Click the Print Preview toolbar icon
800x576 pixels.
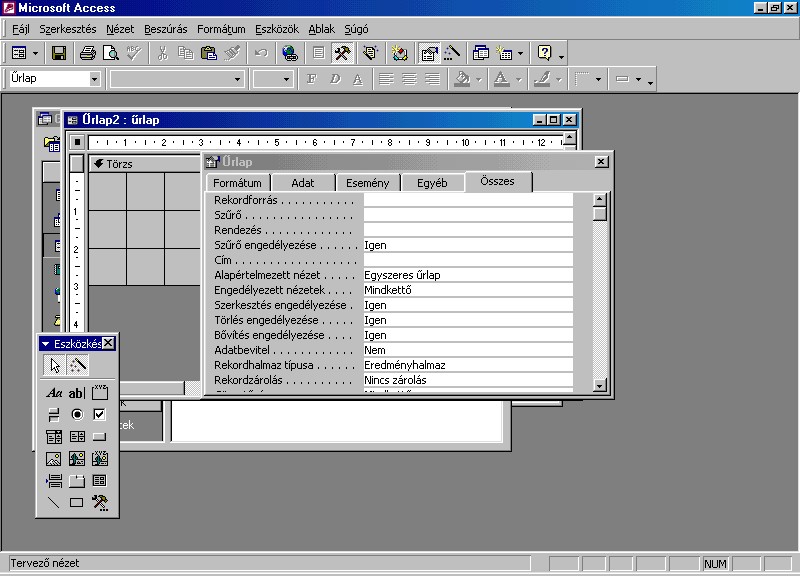[x=111, y=53]
